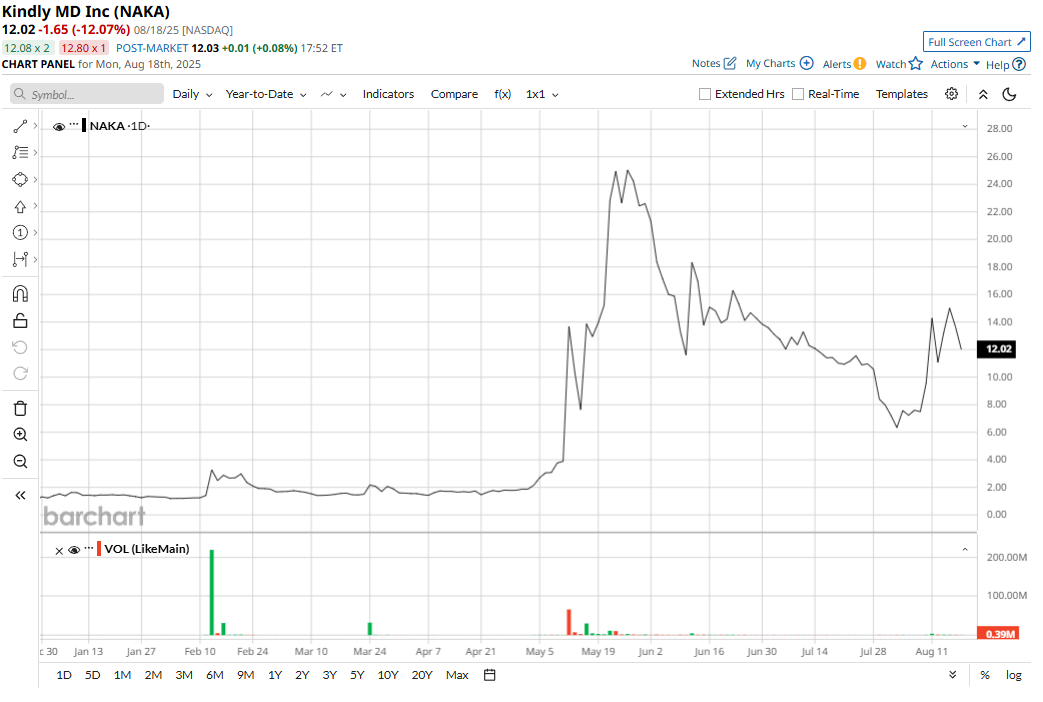Select the 1Y range tab
This screenshot has height=702, width=1043.
point(275,675)
